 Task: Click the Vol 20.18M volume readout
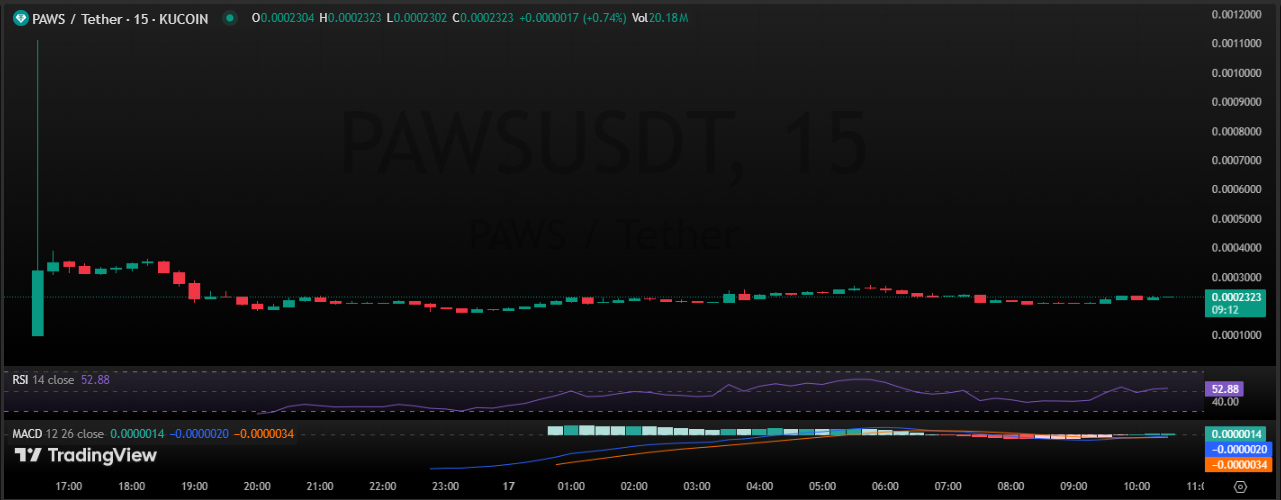(659, 18)
